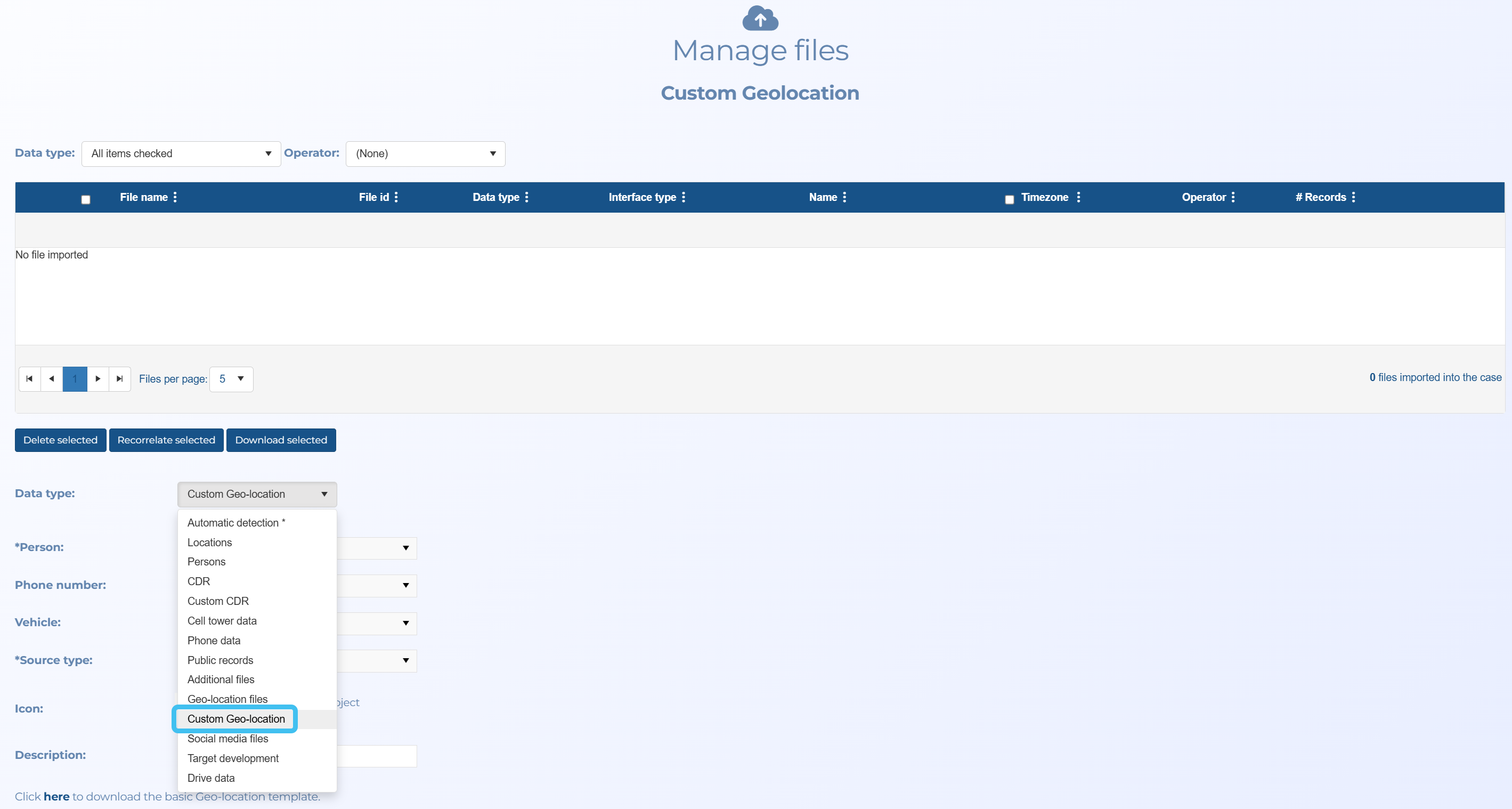Open # Records column options menu
Image resolution: width=1512 pixels, height=809 pixels.
pyautogui.click(x=1354, y=197)
